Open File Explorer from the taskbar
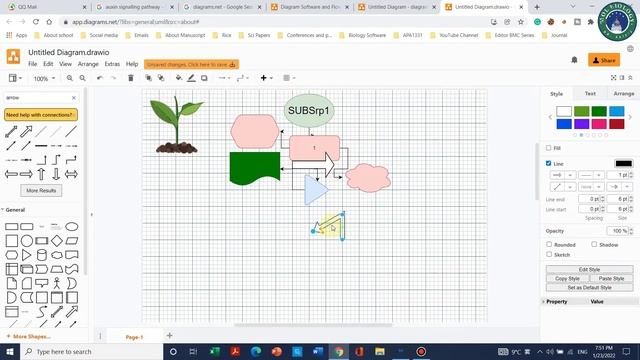Viewport: 640px width, 360px height. 380,351
